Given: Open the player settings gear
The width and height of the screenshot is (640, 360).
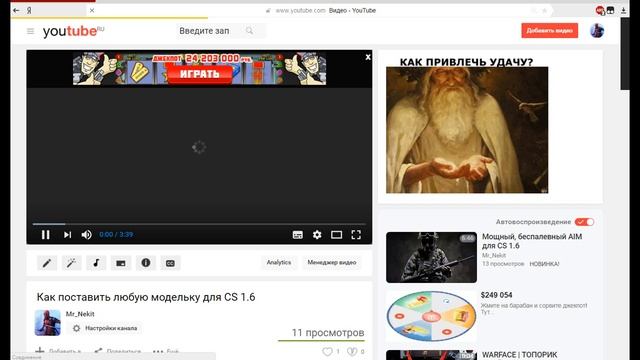Looking at the screenshot, I should pyautogui.click(x=317, y=235).
